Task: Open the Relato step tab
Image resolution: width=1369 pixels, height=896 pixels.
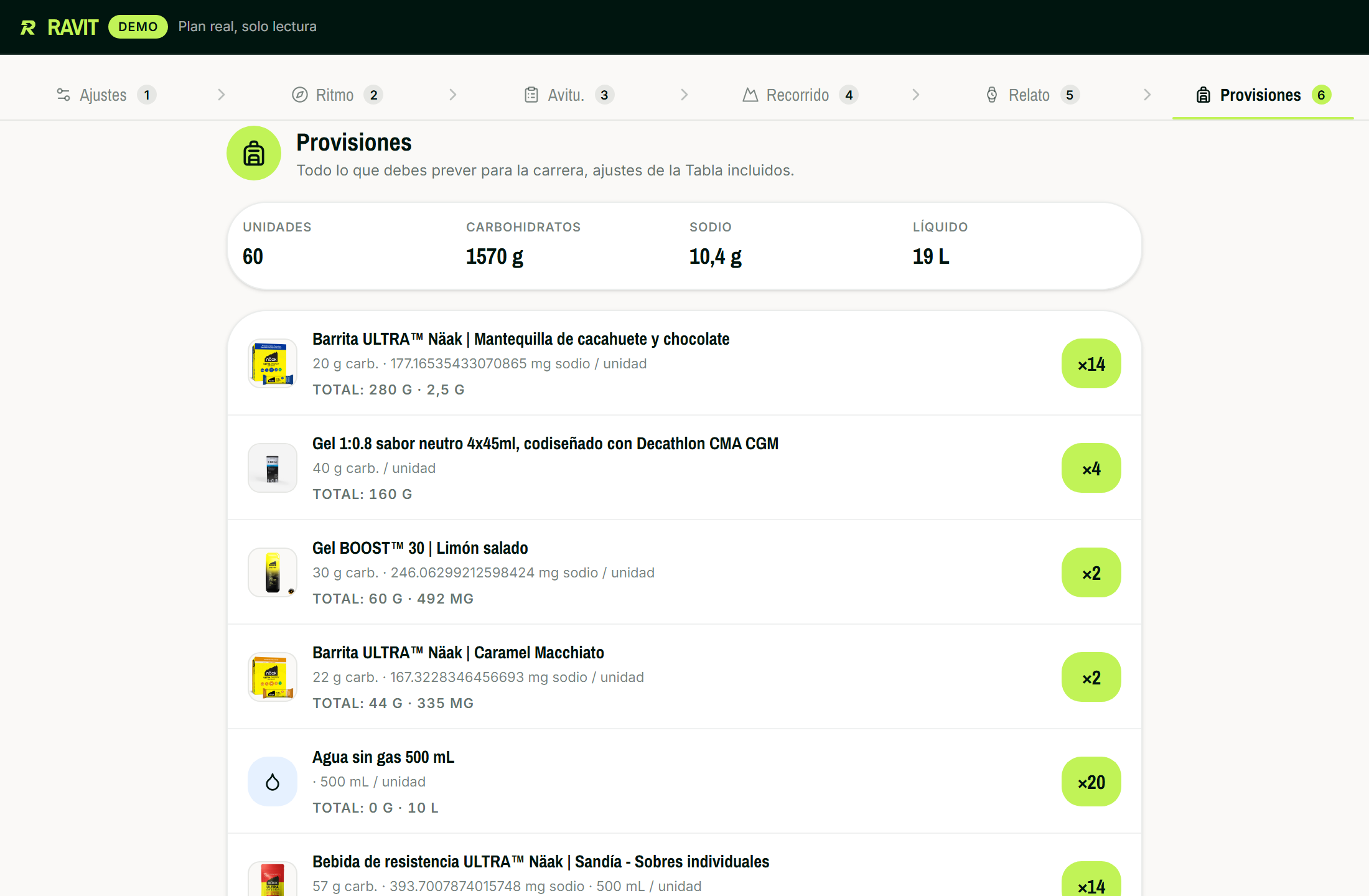Action: 1032,95
